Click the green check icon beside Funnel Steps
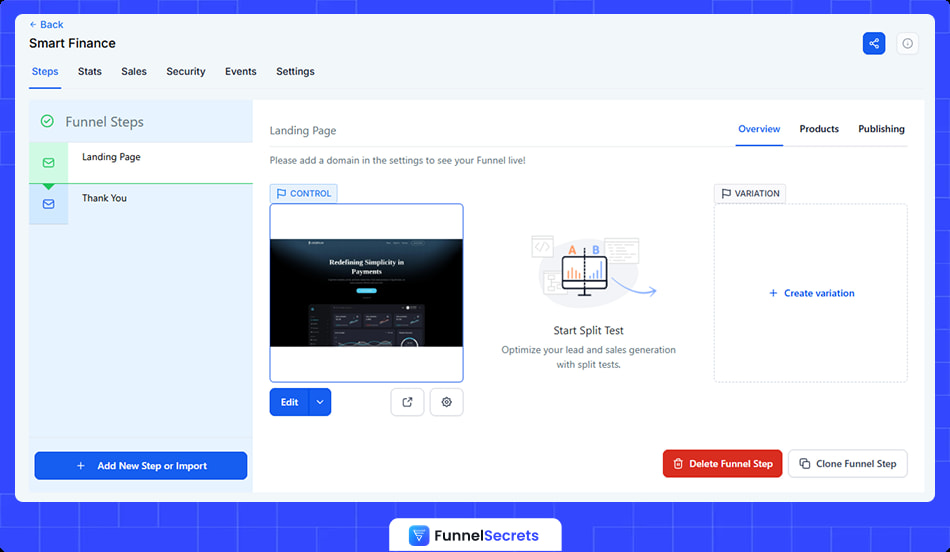 tap(47, 121)
